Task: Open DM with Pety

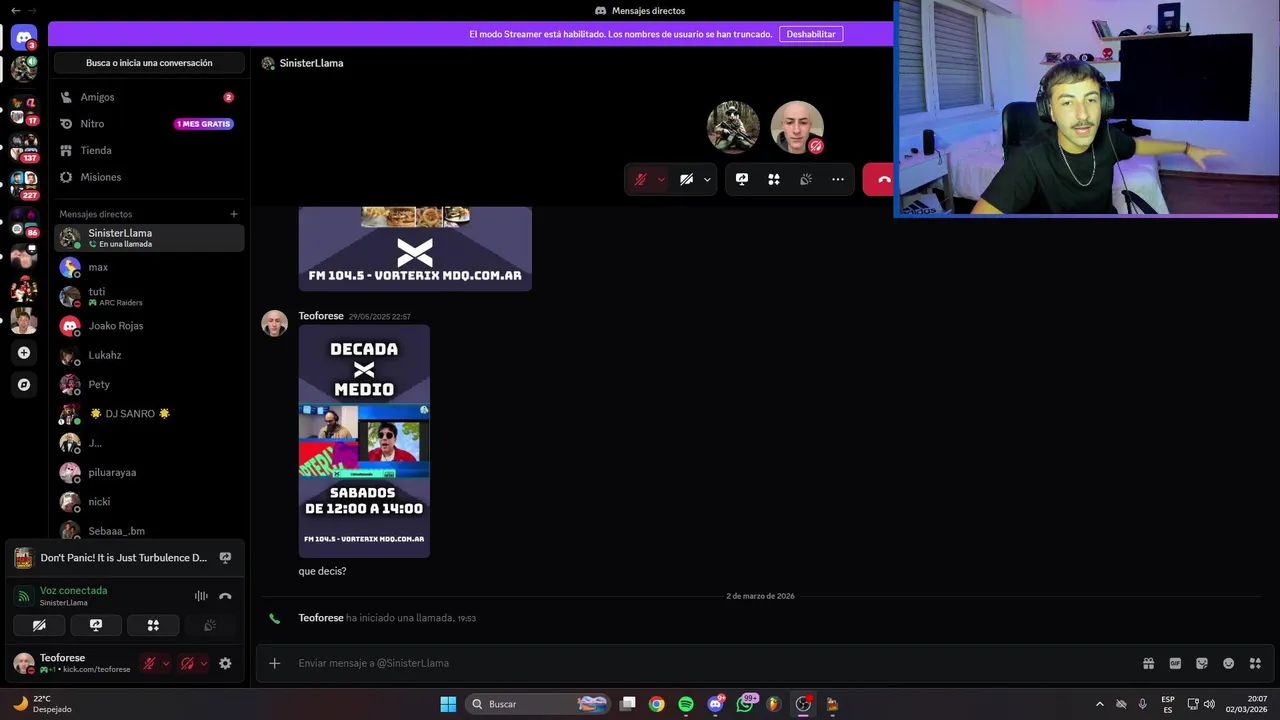Action: point(149,384)
